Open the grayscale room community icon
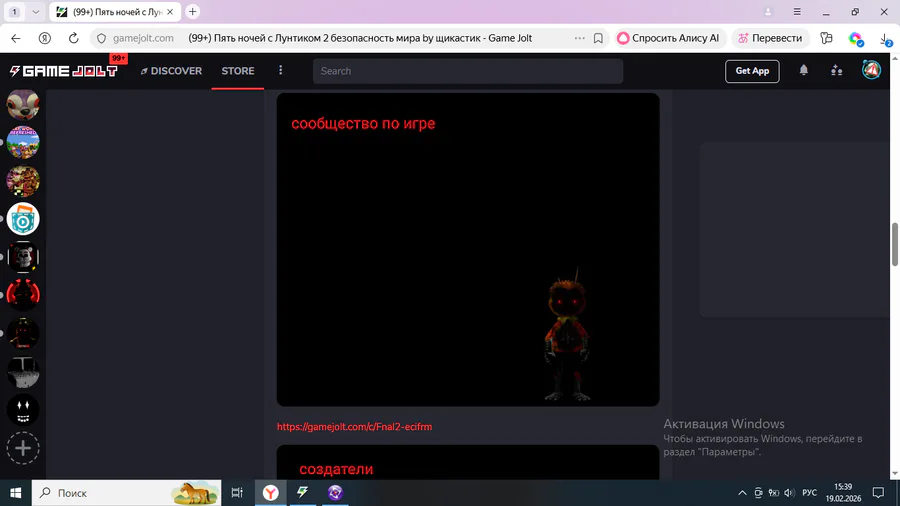The image size is (900, 506). click(x=23, y=372)
